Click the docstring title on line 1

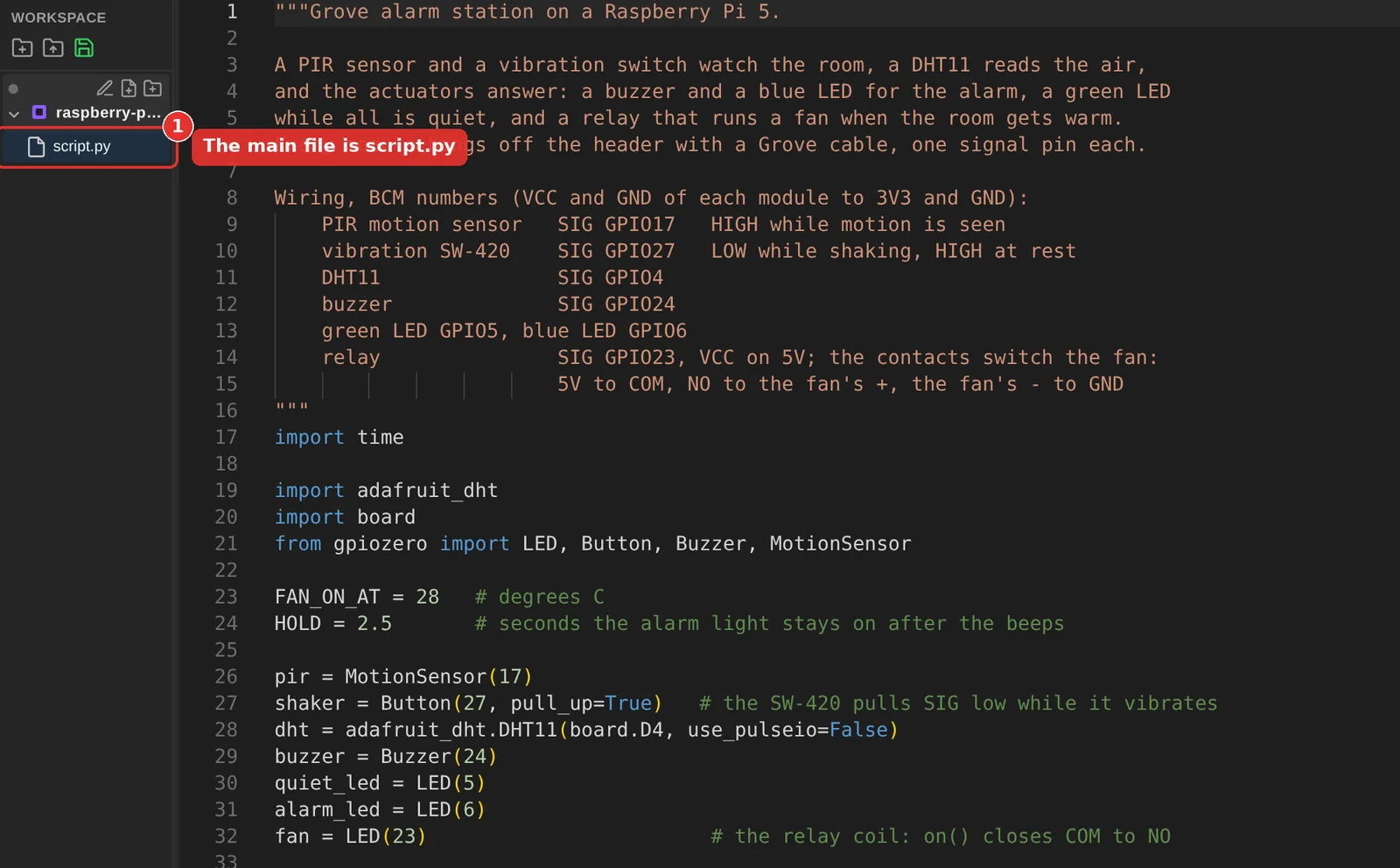click(527, 12)
